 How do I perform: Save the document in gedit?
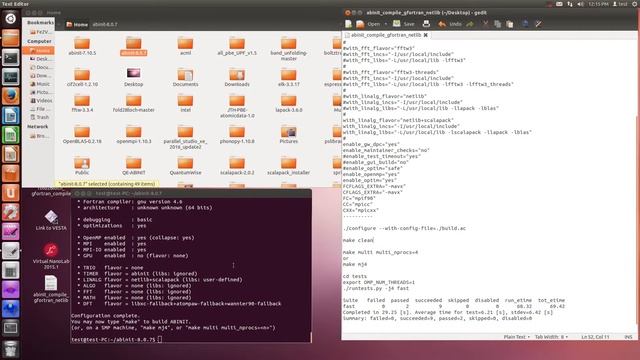(404, 24)
